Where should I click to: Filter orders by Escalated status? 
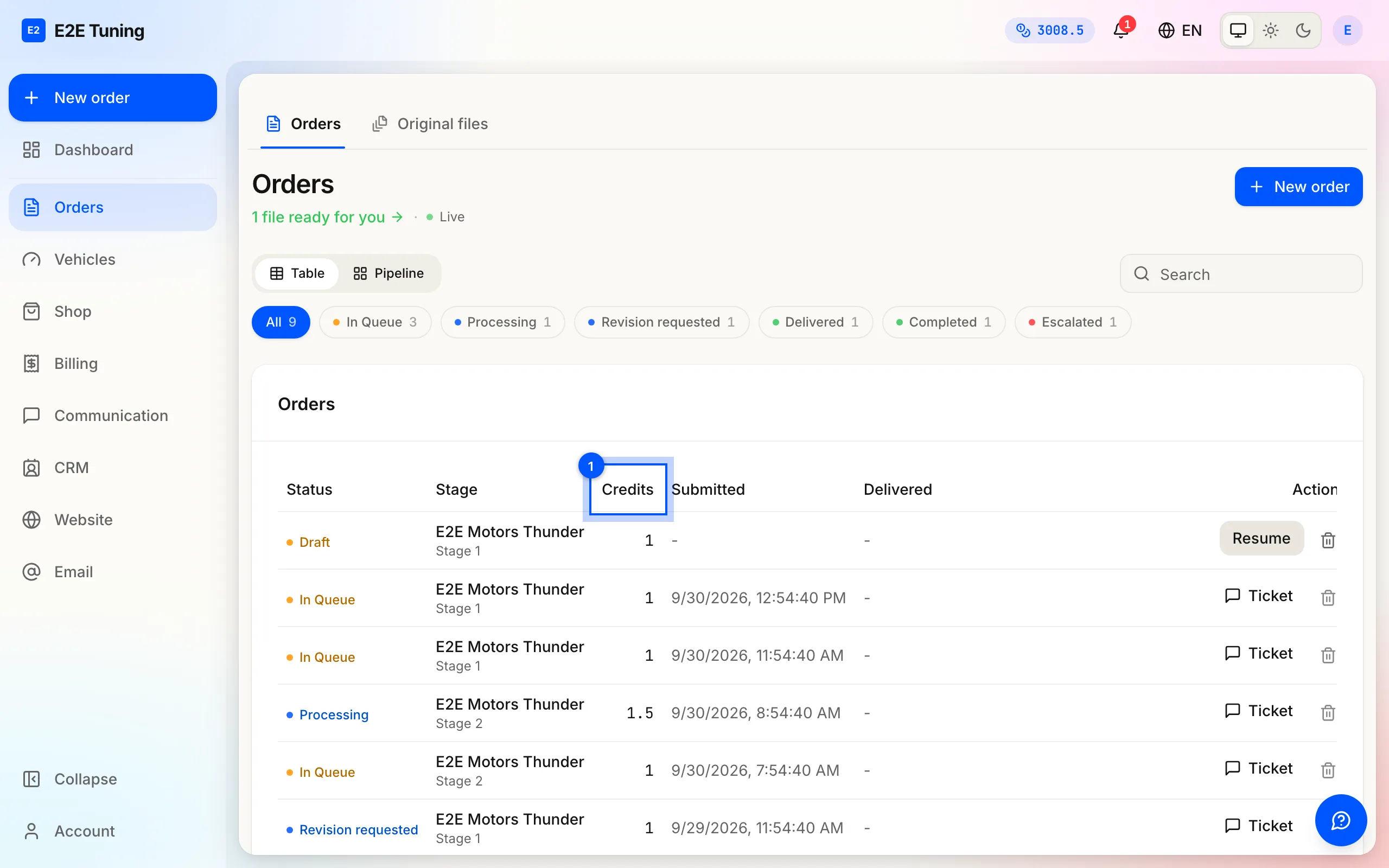click(1072, 322)
